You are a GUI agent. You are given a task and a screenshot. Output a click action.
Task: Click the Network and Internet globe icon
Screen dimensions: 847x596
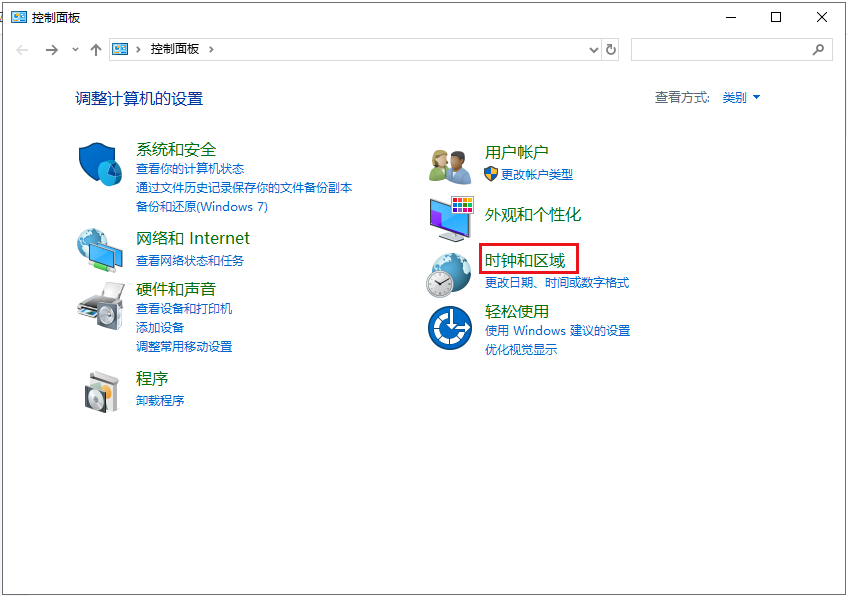click(100, 250)
